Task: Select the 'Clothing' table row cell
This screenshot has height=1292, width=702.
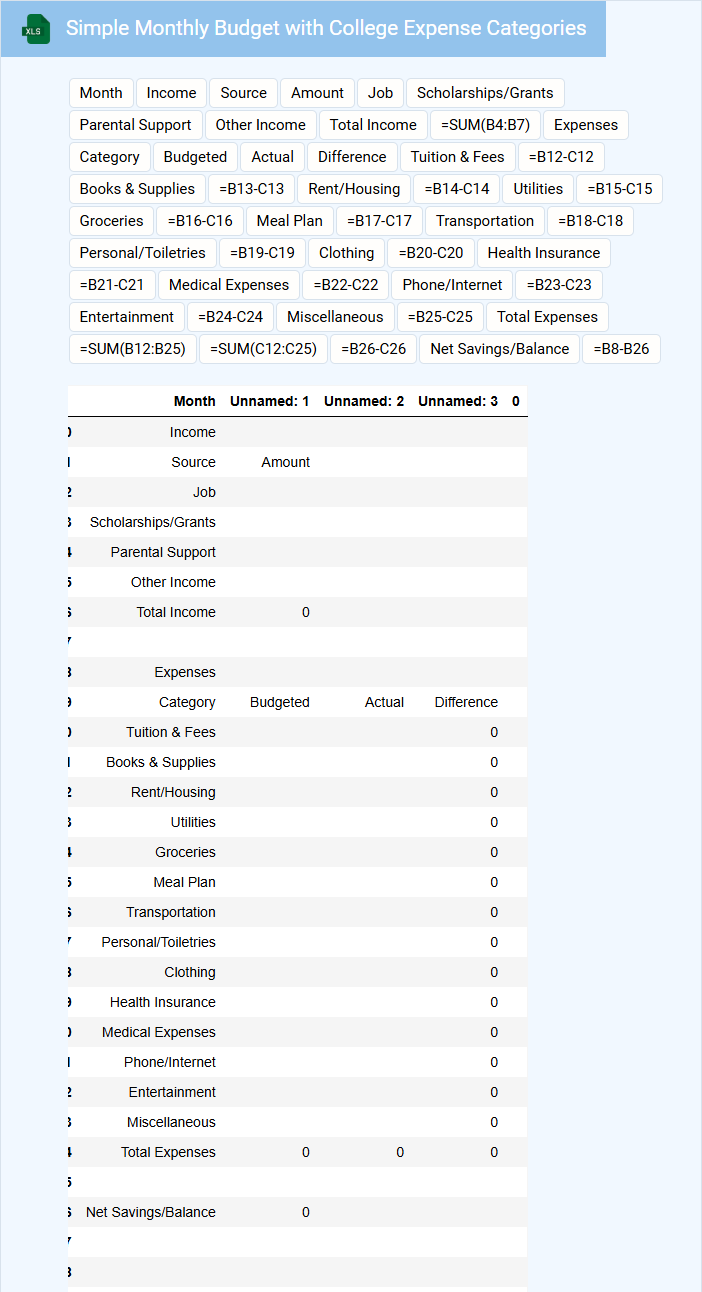Action: point(190,972)
